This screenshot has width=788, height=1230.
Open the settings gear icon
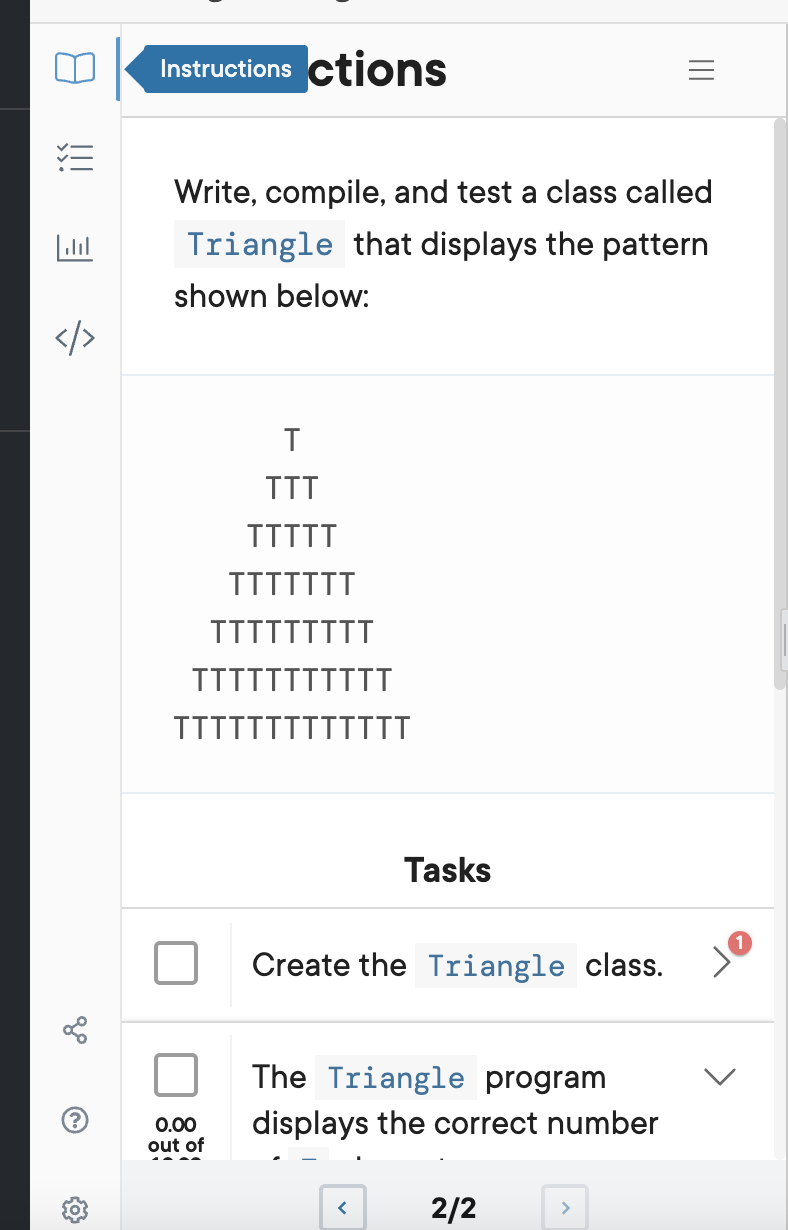[x=74, y=1209]
